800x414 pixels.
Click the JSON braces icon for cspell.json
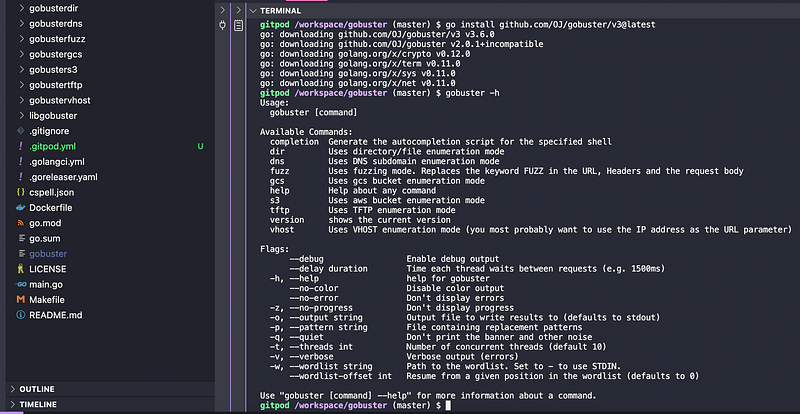click(x=20, y=192)
